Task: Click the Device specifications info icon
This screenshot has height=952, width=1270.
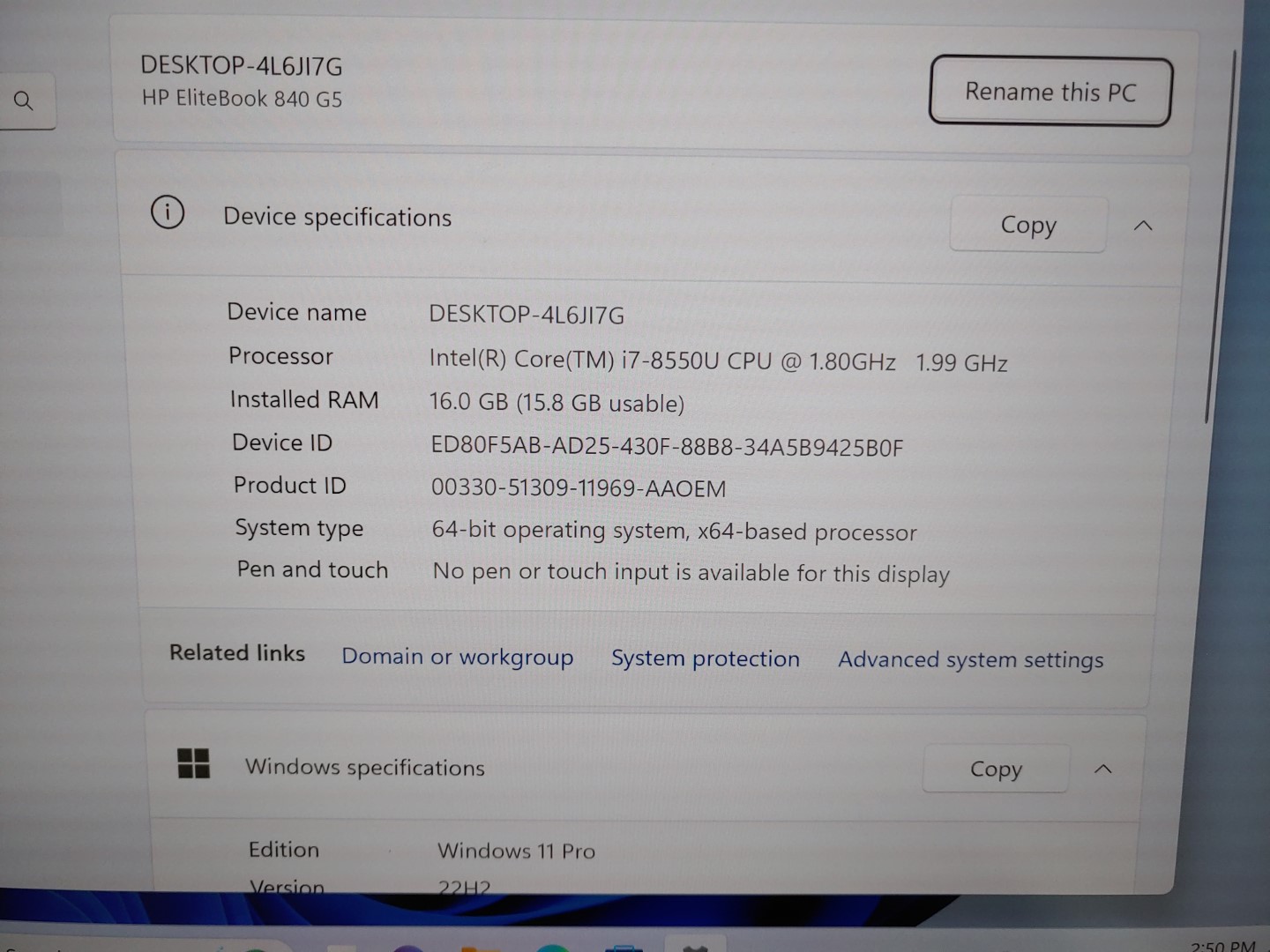Action: [168, 212]
